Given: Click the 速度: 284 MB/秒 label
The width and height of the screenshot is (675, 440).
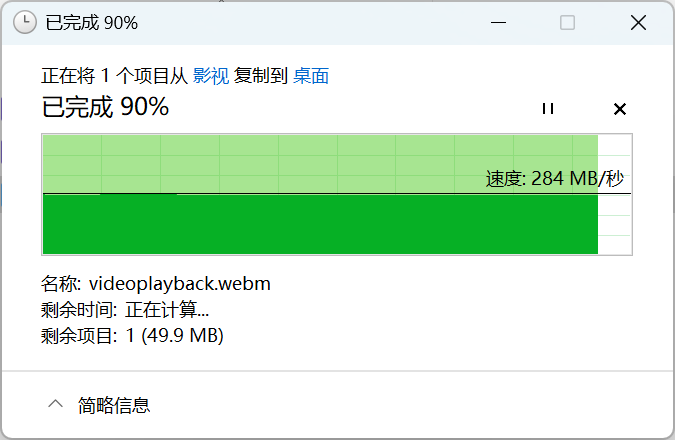Looking at the screenshot, I should pyautogui.click(x=554, y=178).
